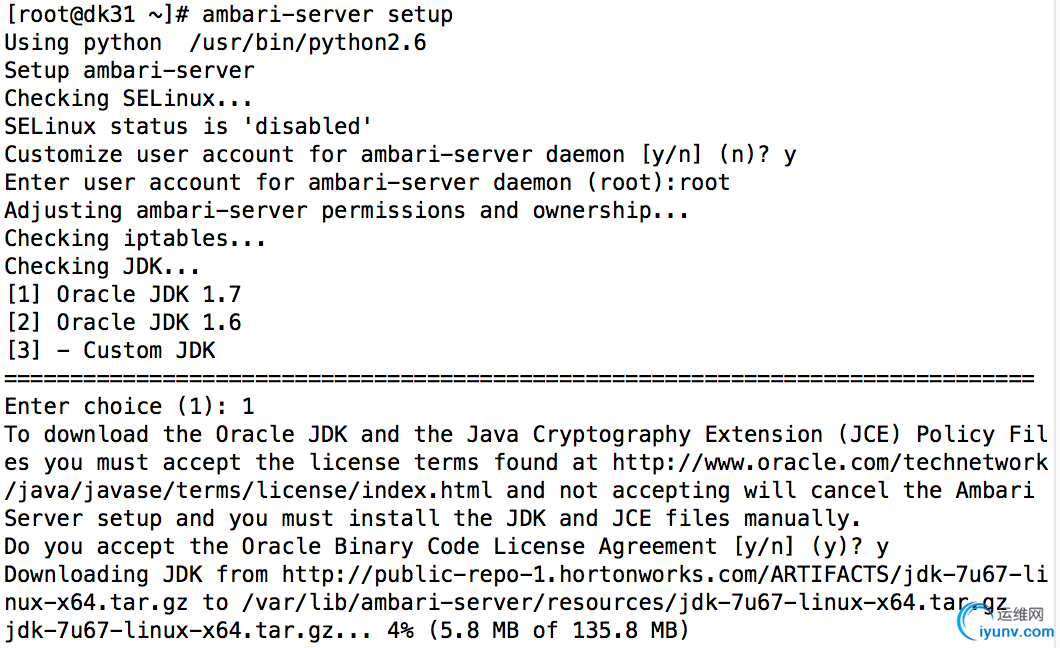
Task: Click the '[root@dk31 ~]#' shell prompt
Action: [97, 14]
